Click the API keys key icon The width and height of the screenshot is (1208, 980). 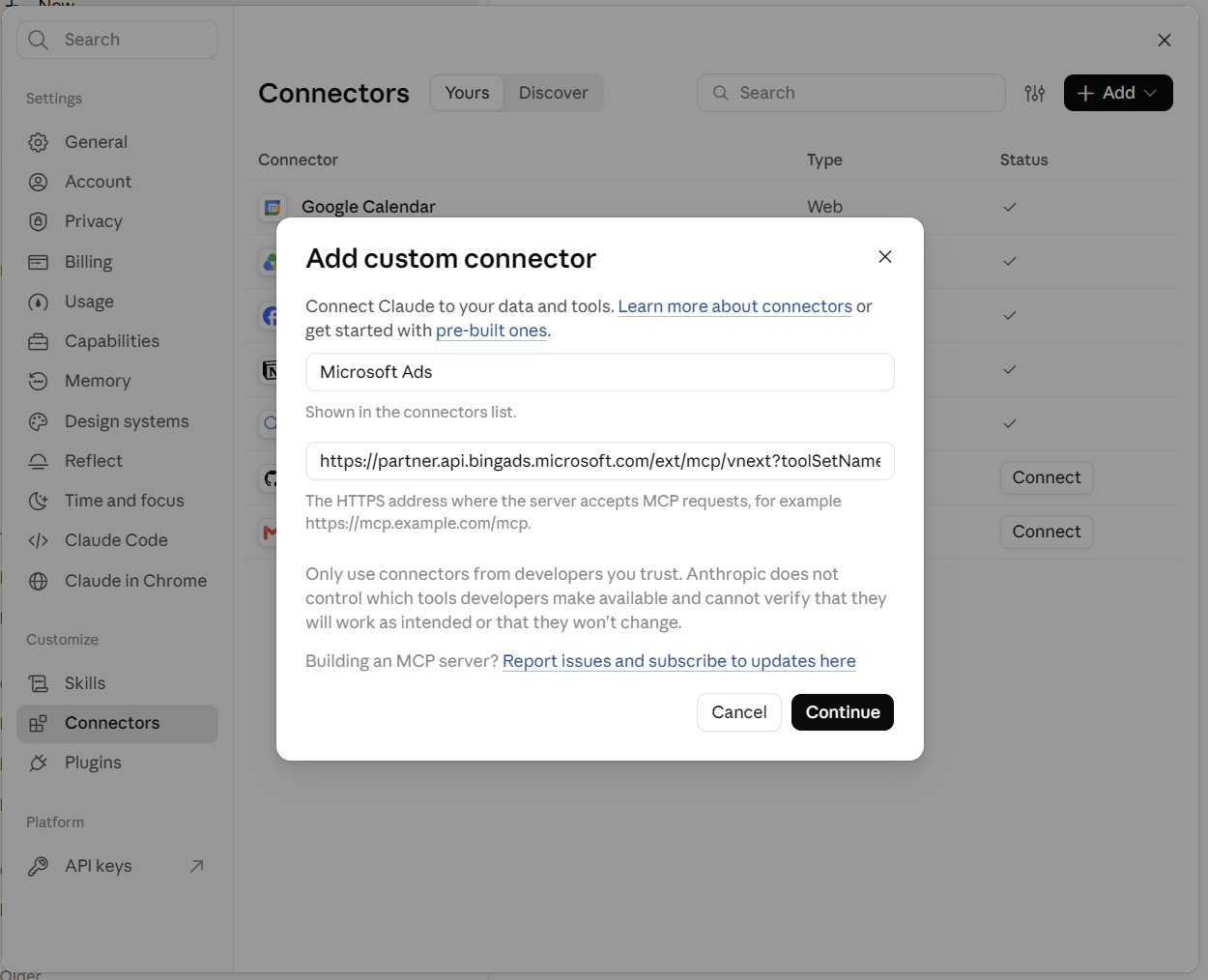pyautogui.click(x=38, y=866)
